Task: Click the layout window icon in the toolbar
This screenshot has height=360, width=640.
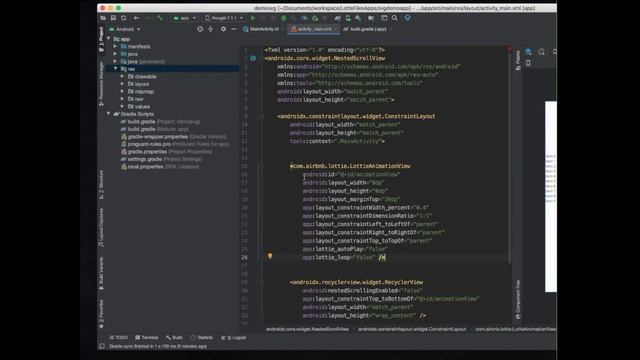Action: [x=384, y=18]
